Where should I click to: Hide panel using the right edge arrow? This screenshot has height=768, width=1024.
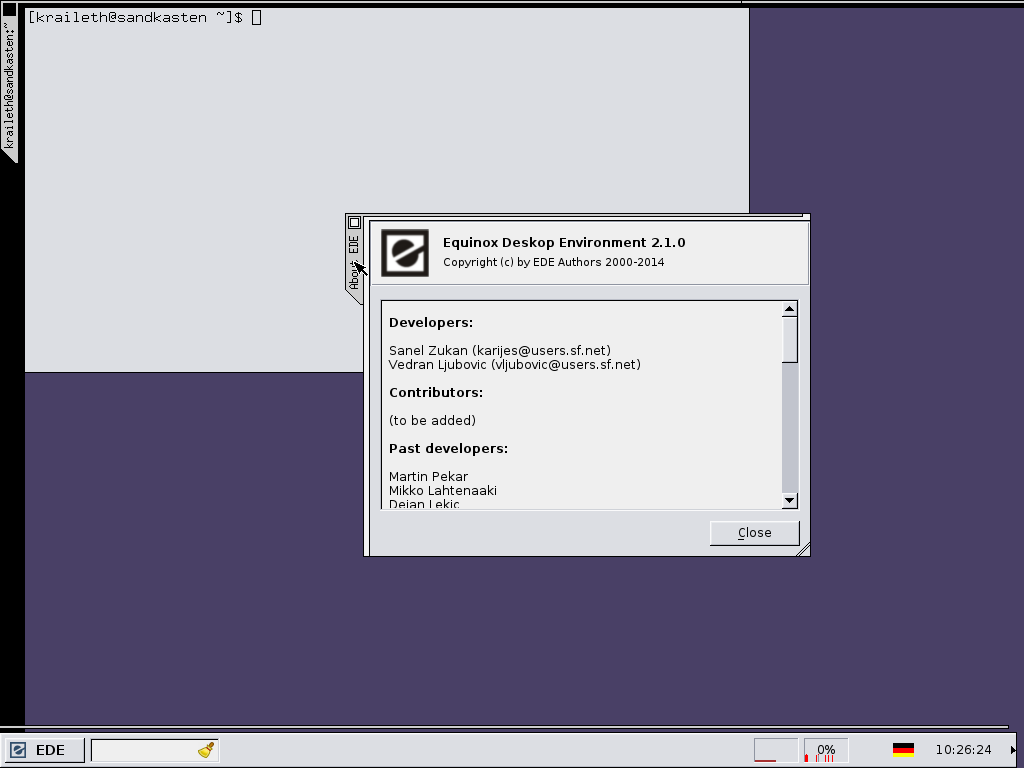pyautogui.click(x=1014, y=750)
